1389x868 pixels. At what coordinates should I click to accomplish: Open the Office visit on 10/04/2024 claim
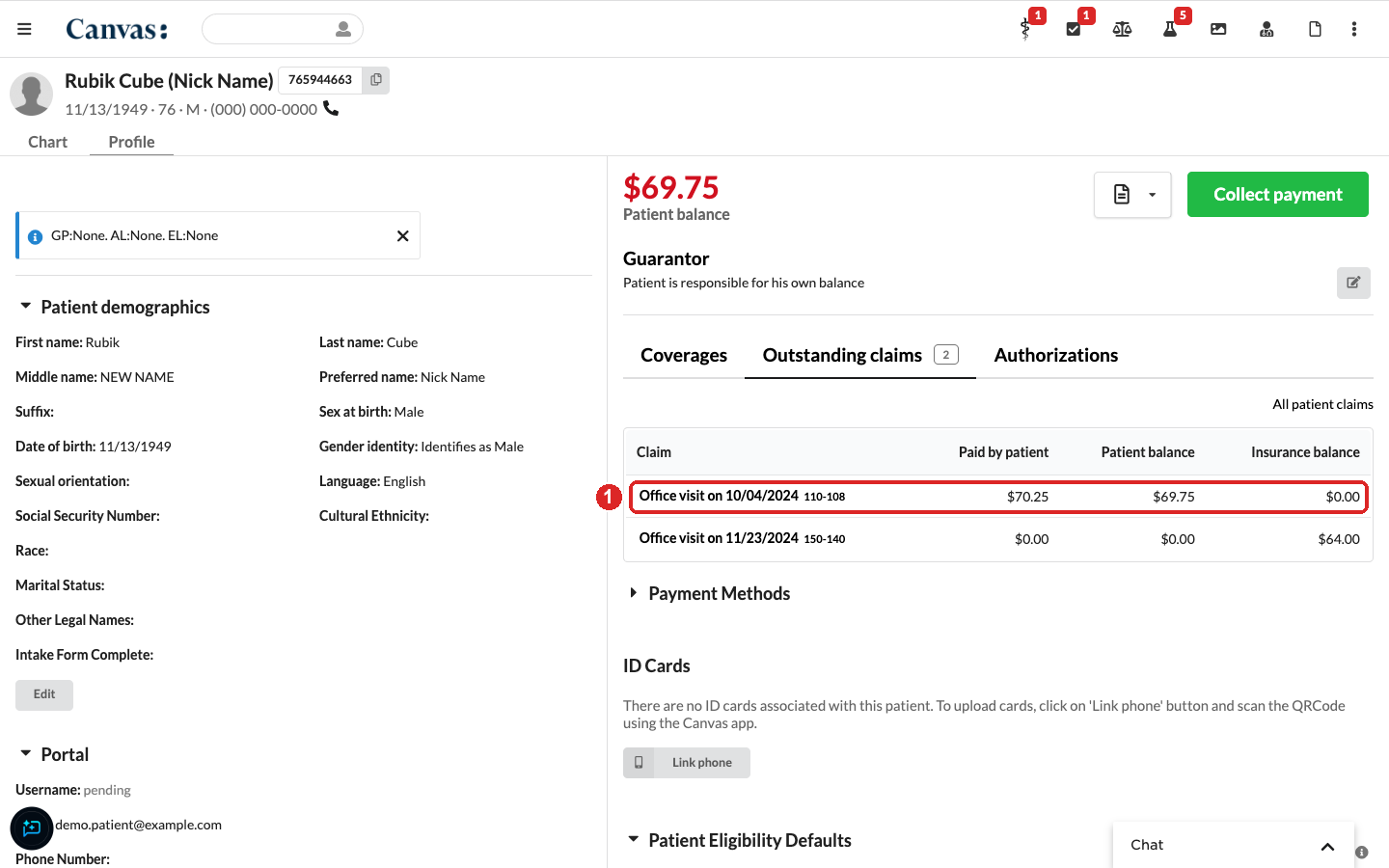[998, 497]
